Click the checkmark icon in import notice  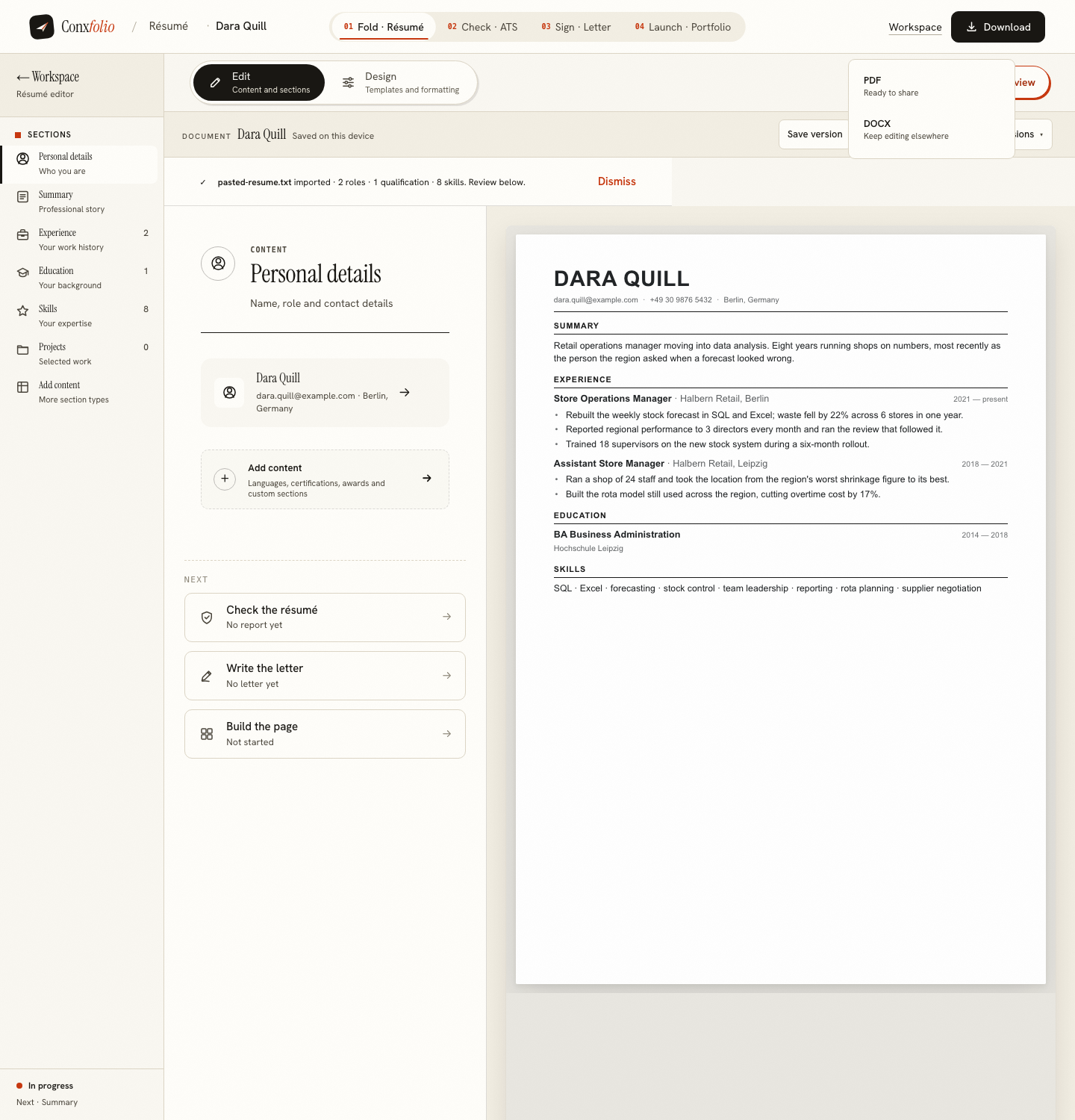pos(203,182)
